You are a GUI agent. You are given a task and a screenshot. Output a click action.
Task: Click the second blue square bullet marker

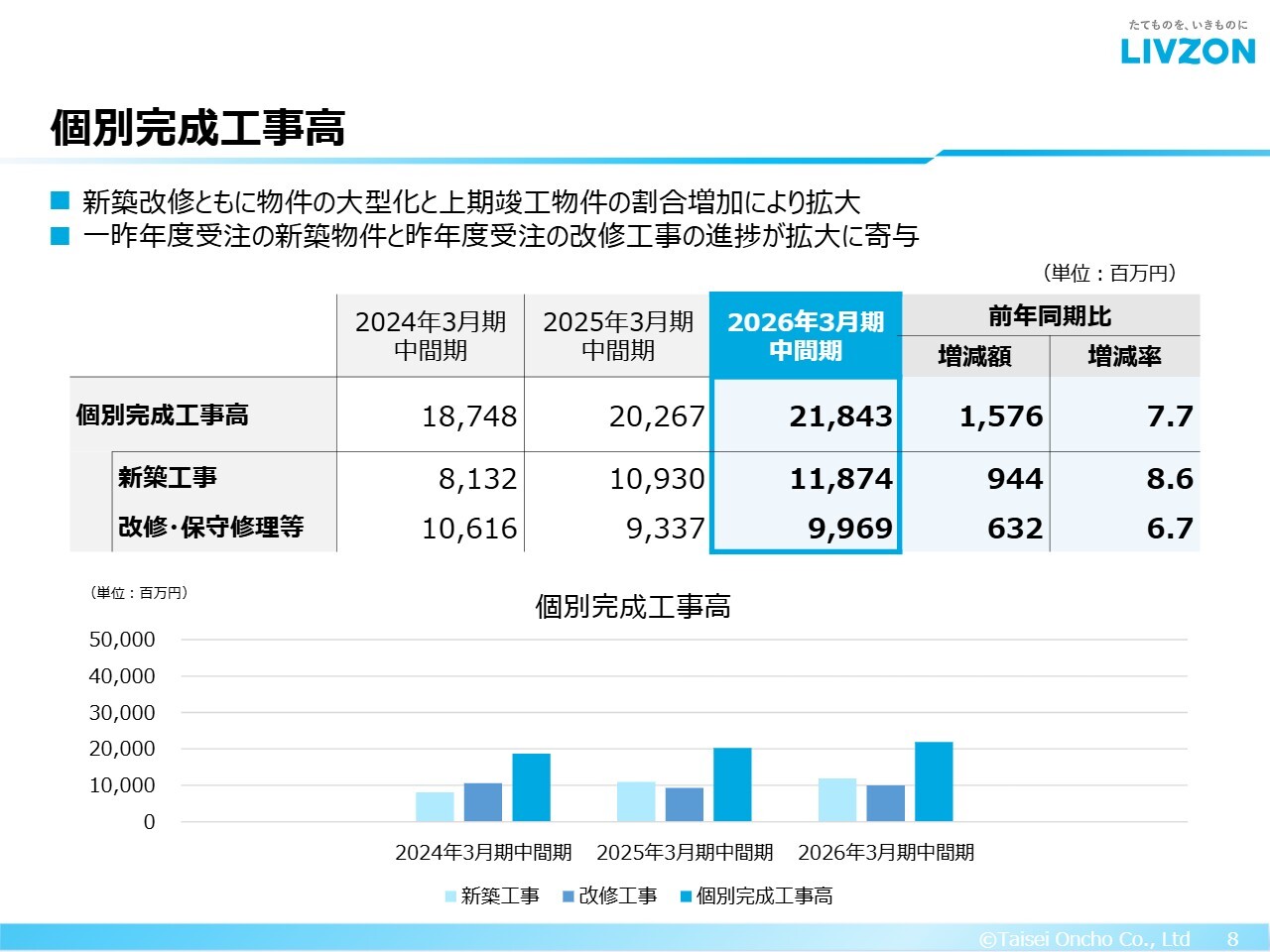click(x=61, y=236)
